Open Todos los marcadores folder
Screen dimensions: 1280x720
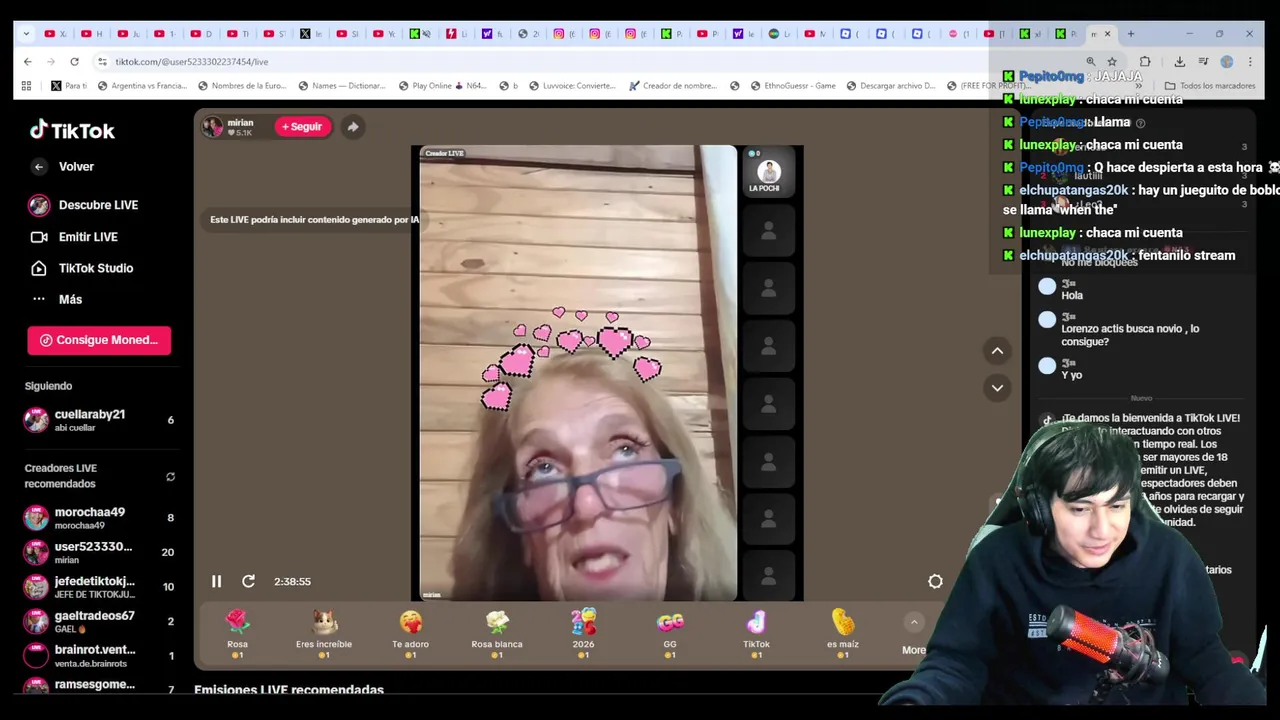tap(1210, 86)
